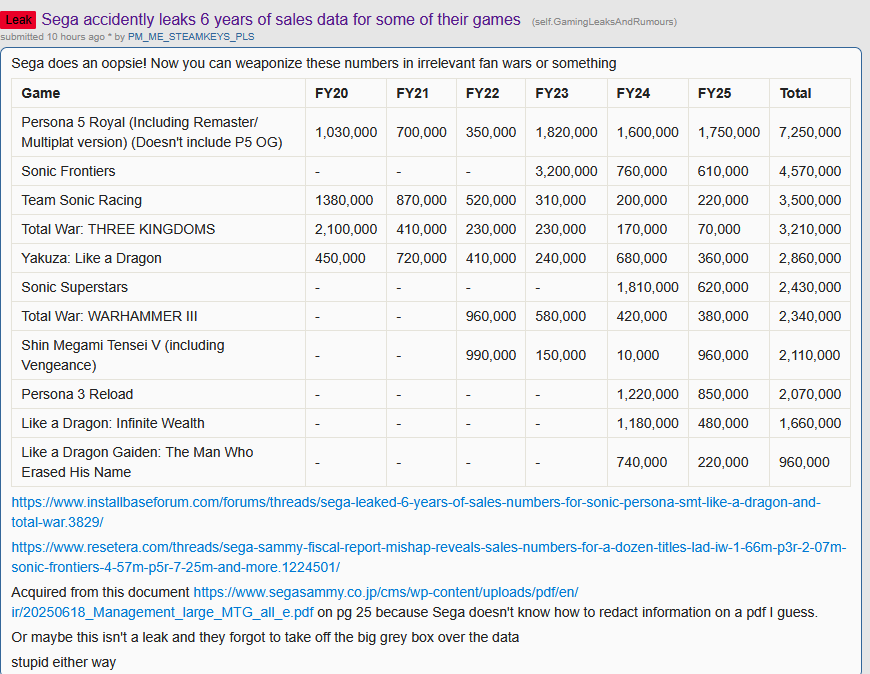Click Team Sonic Racing FY20 value 1380,000
This screenshot has height=674, width=870.
point(344,200)
